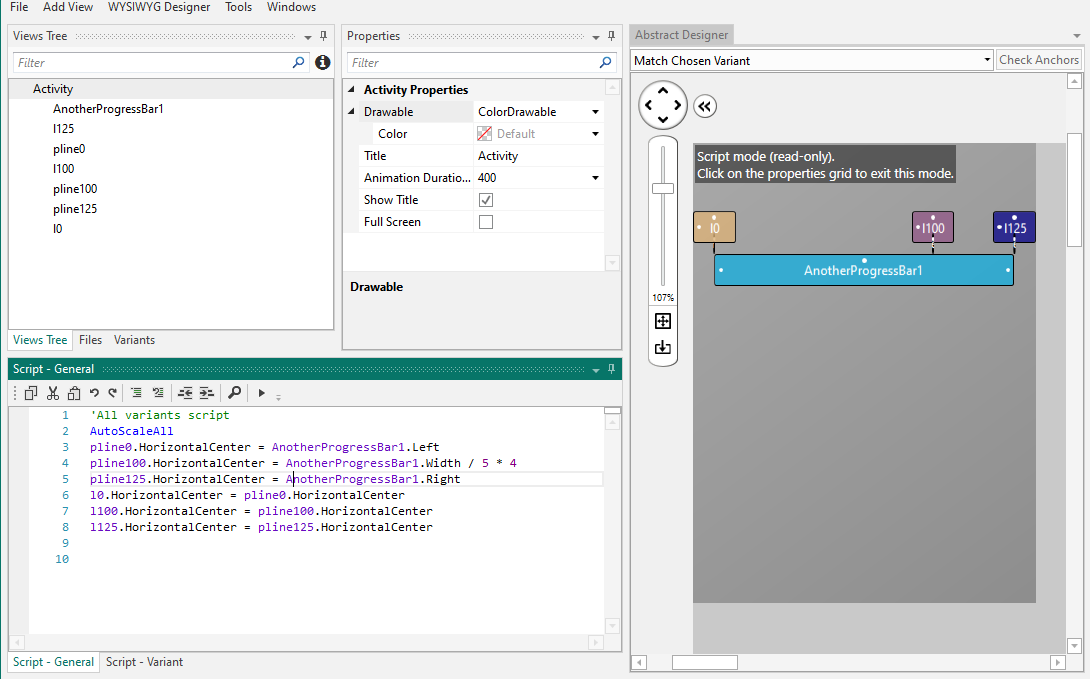The width and height of the screenshot is (1090, 679).
Task: Undo the last script edit
Action: tap(94, 393)
